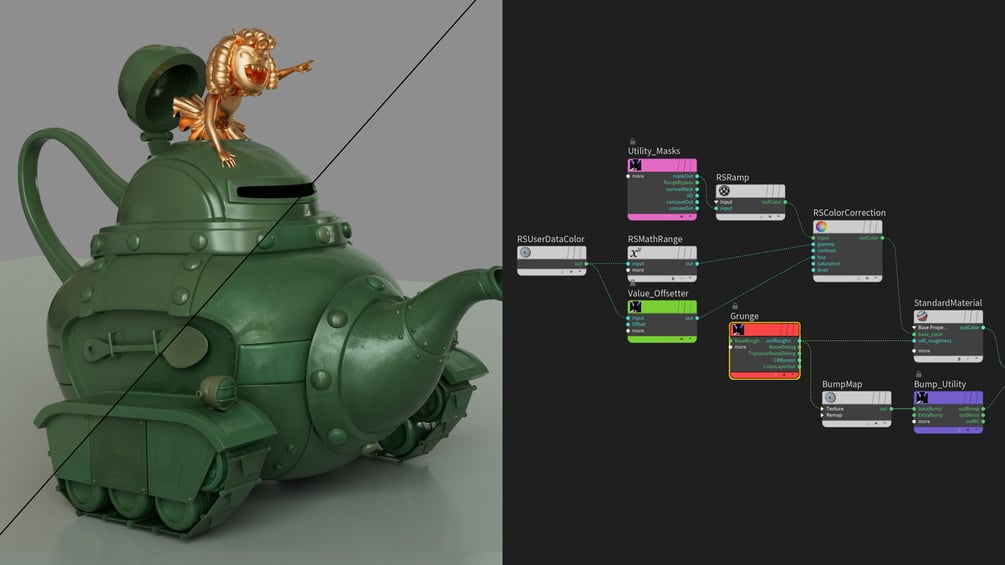The height and width of the screenshot is (565, 1005).
Task: Click lock icon above Value_Offsetter
Action: [x=632, y=282]
